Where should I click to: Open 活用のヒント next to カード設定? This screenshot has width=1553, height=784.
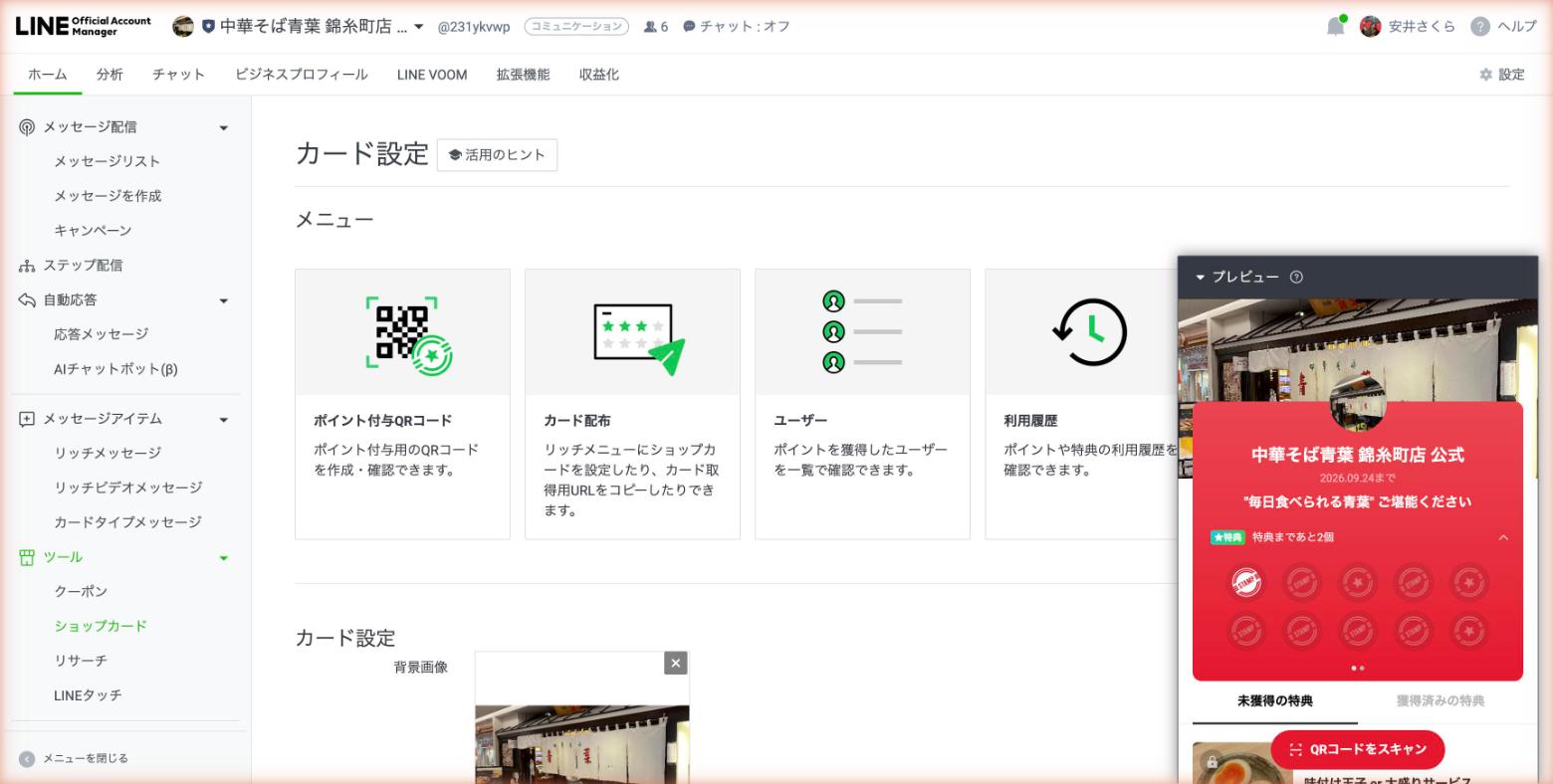497,154
